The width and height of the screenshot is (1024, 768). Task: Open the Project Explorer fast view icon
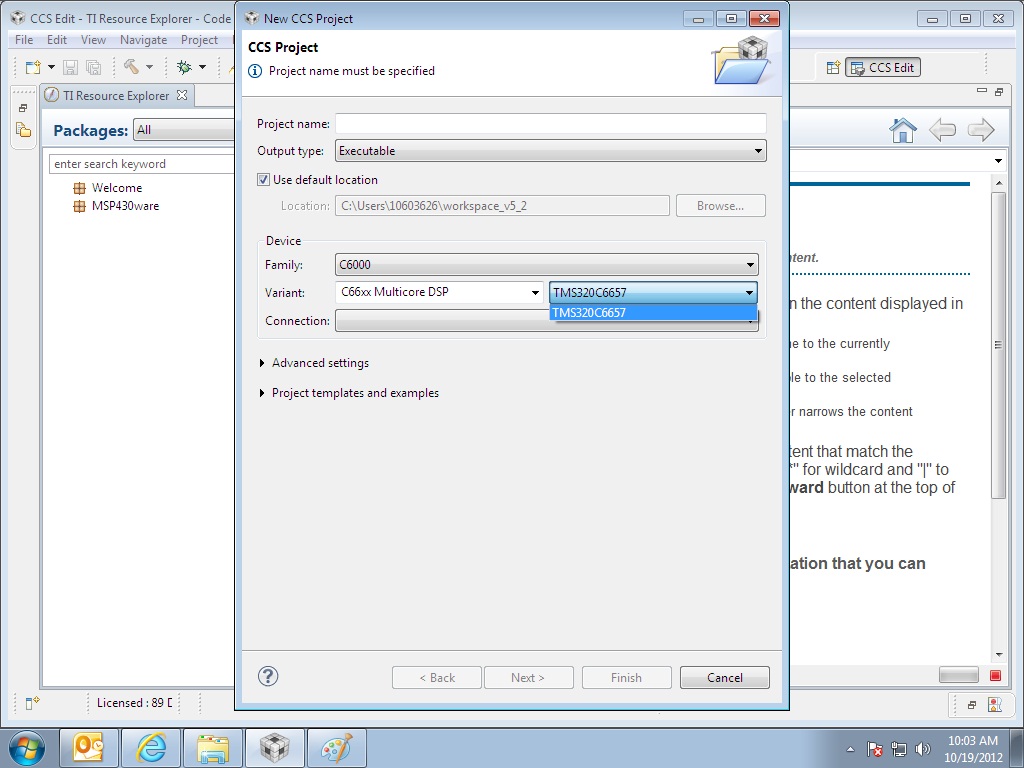(x=24, y=130)
